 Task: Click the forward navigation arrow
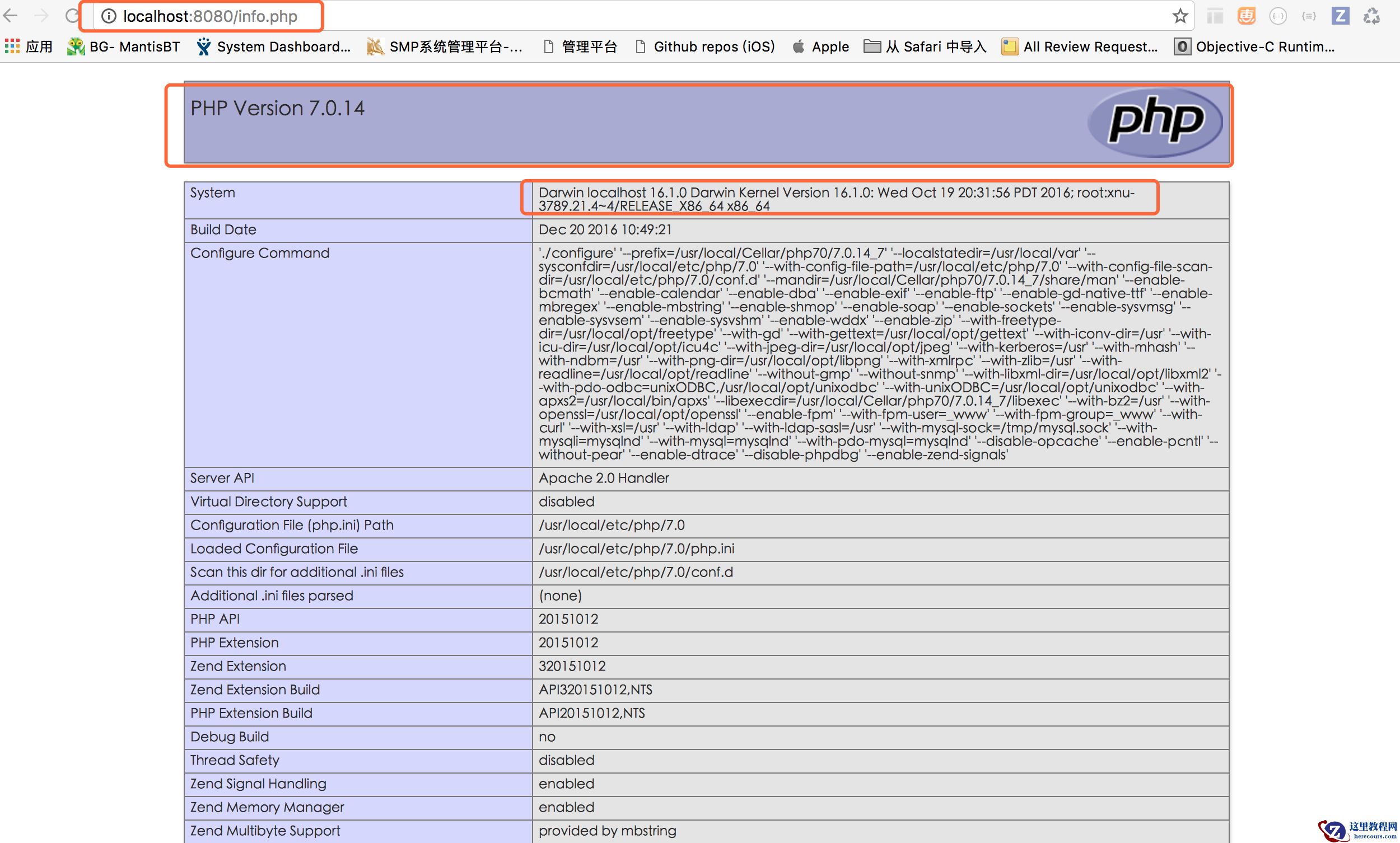pos(41,16)
